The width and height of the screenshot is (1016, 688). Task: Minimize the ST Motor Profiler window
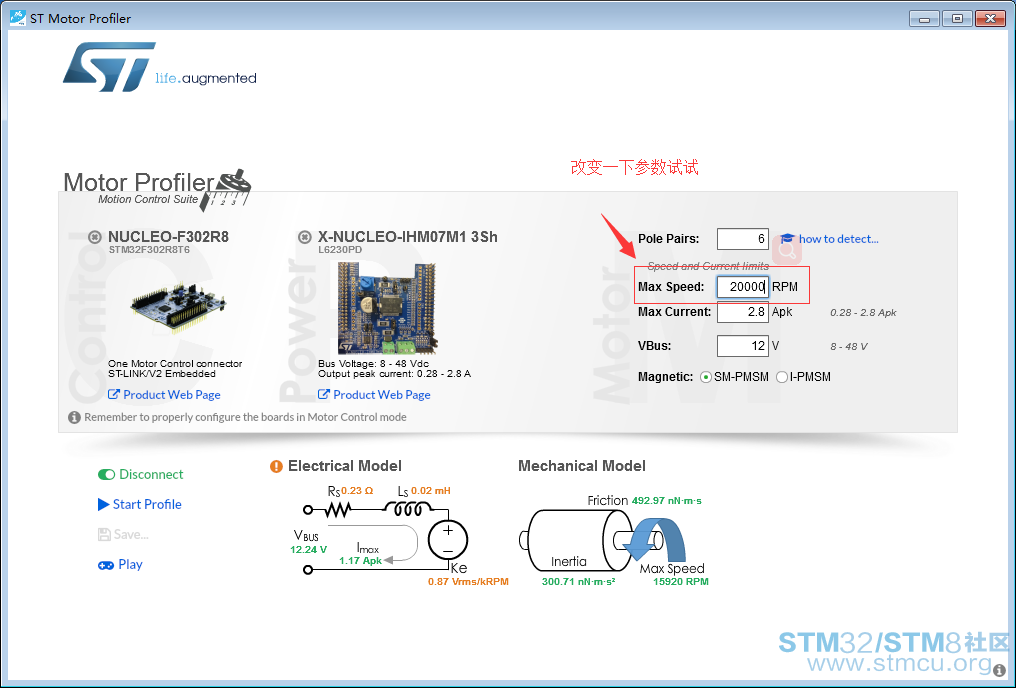[x=925, y=19]
